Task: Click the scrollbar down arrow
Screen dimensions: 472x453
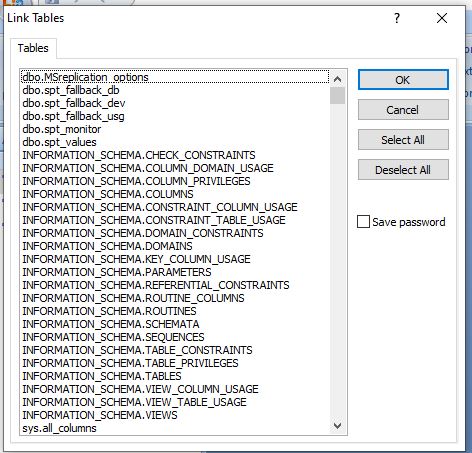Action: tap(337, 426)
